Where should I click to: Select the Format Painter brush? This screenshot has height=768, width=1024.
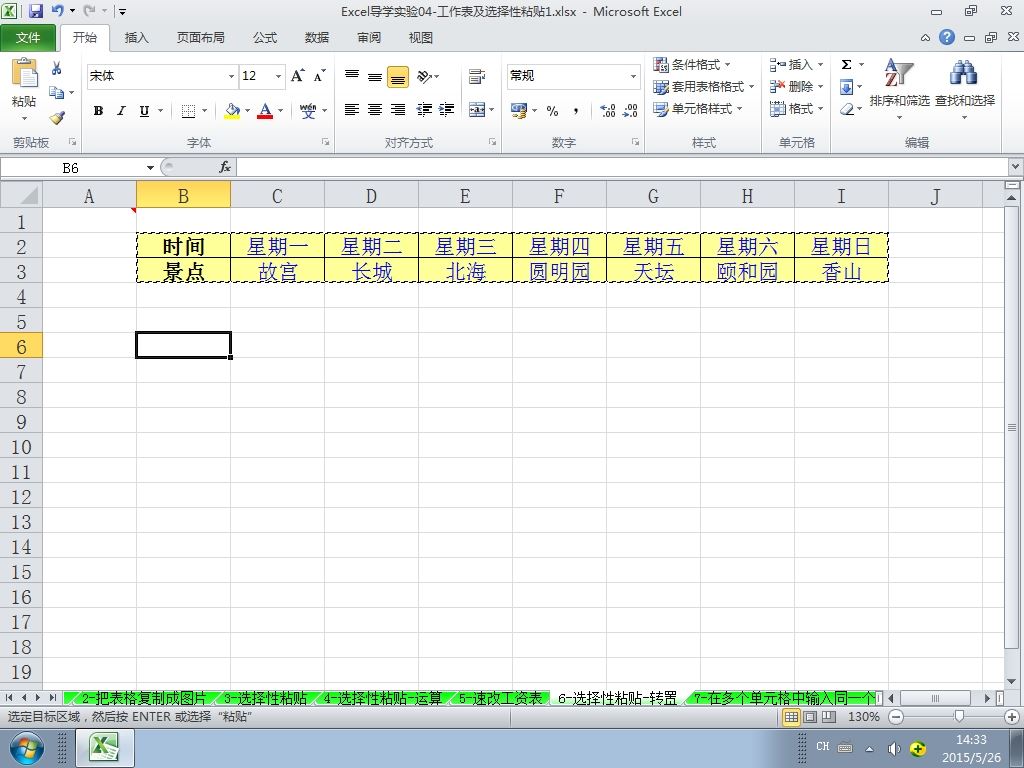57,118
